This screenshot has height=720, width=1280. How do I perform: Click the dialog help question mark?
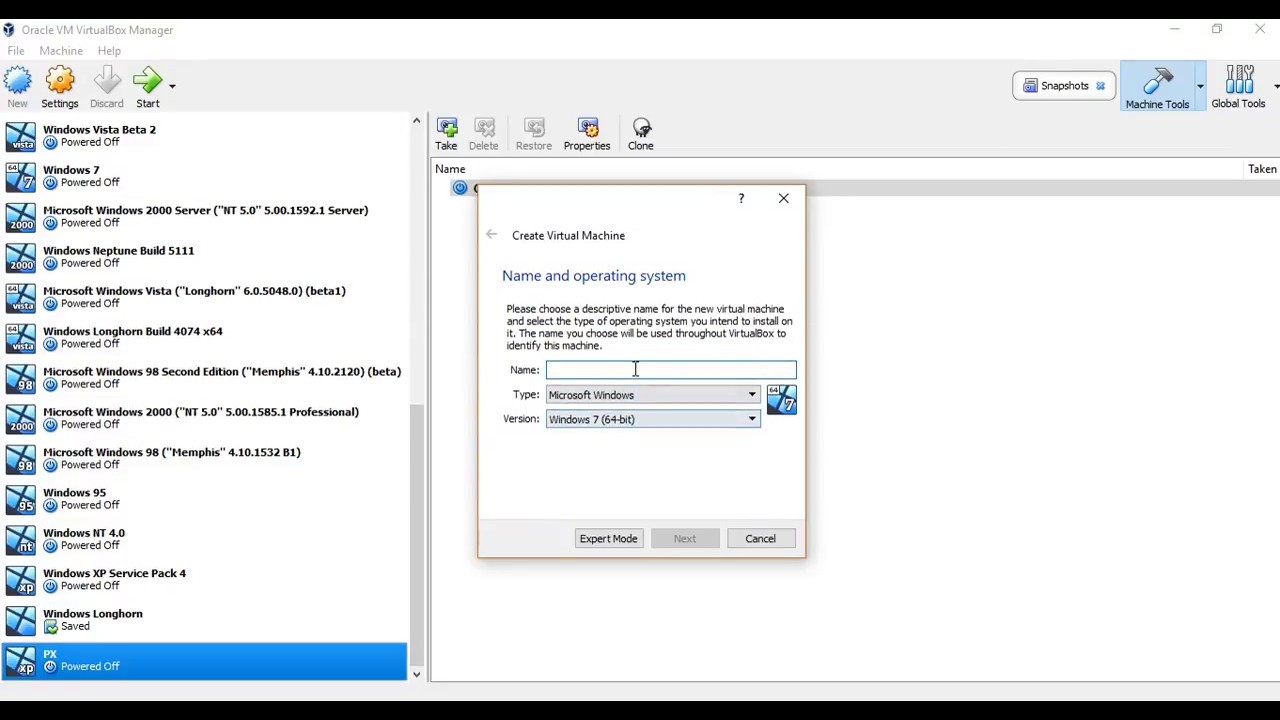(741, 198)
